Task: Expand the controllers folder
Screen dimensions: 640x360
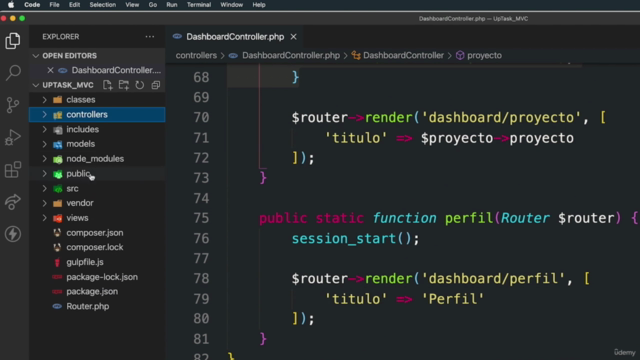Action: [x=44, y=115]
